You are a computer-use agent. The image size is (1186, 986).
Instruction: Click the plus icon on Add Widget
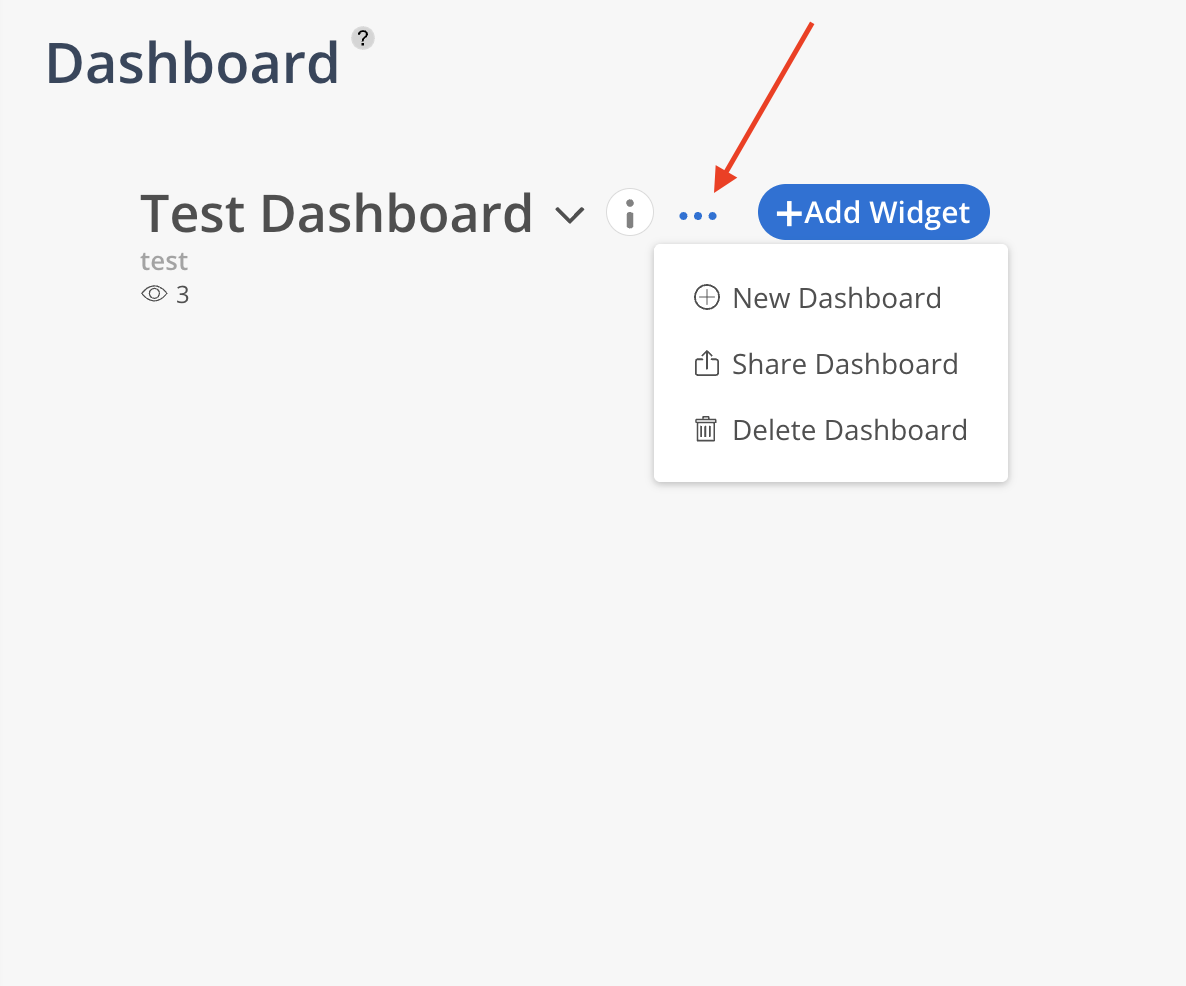789,213
